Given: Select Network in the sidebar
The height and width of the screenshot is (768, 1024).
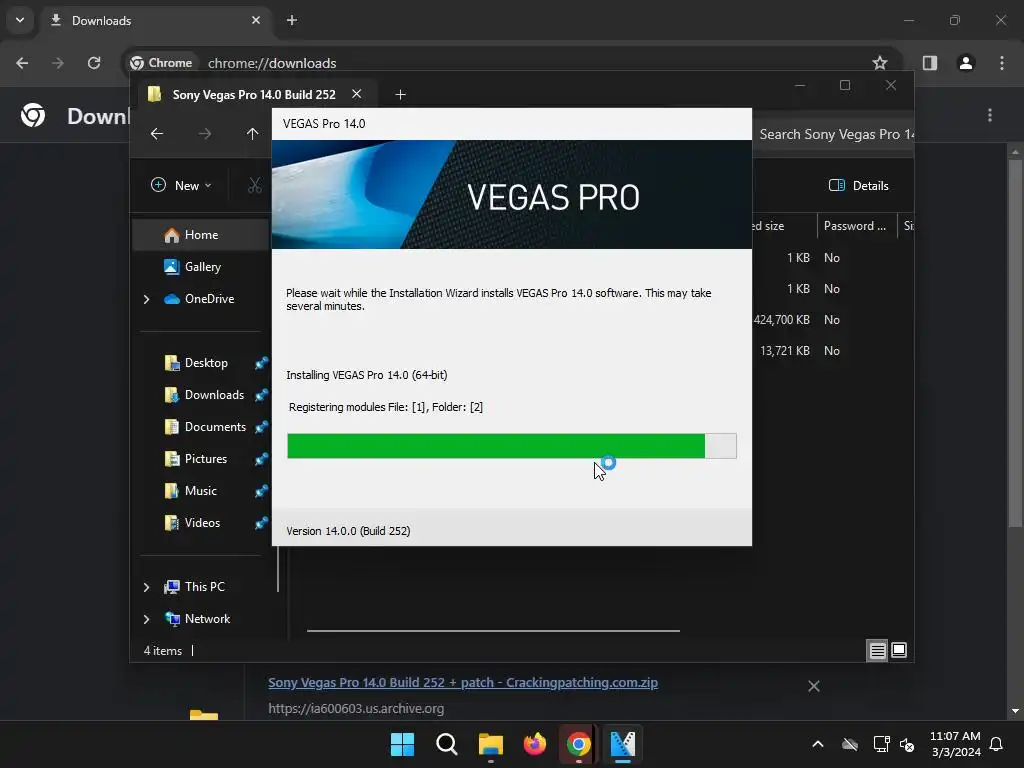Looking at the screenshot, I should coord(197,618).
